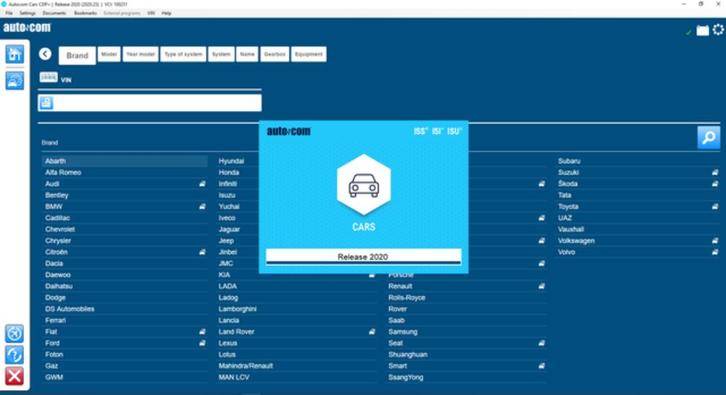
Task: Select SsangYong in brand list
Action: 406,377
